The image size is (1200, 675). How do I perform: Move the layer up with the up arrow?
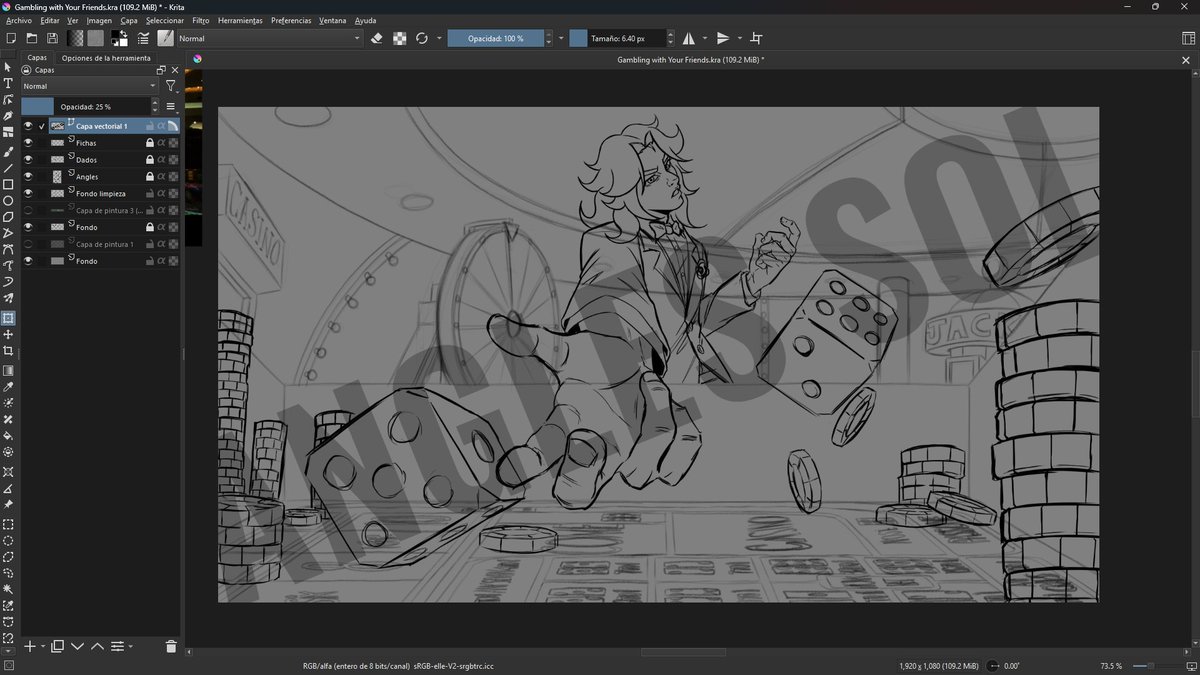[x=97, y=647]
